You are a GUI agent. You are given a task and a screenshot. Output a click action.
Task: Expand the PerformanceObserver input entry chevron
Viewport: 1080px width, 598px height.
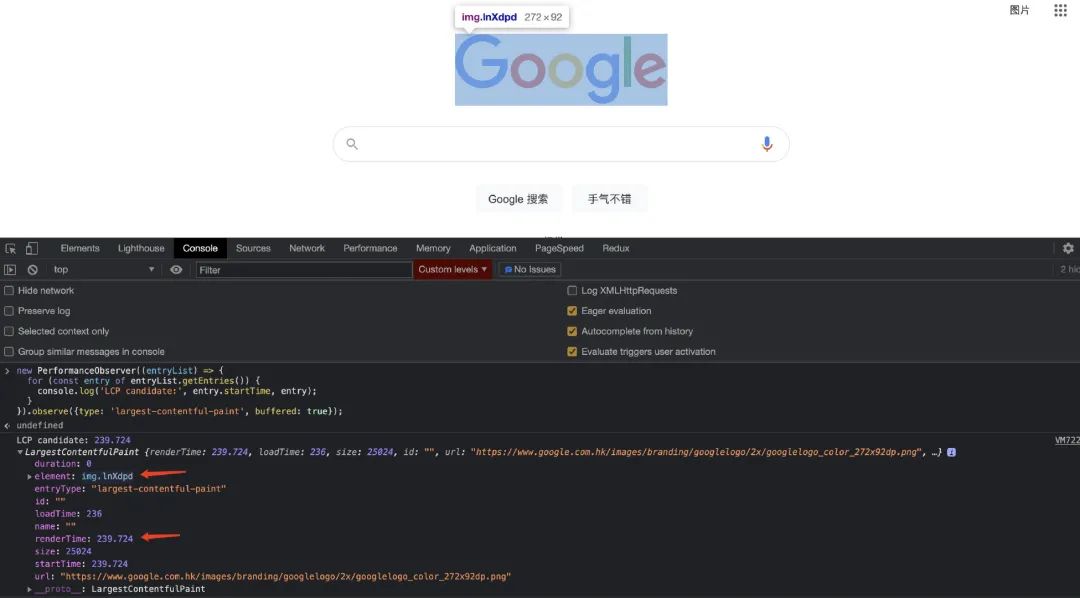coord(7,371)
